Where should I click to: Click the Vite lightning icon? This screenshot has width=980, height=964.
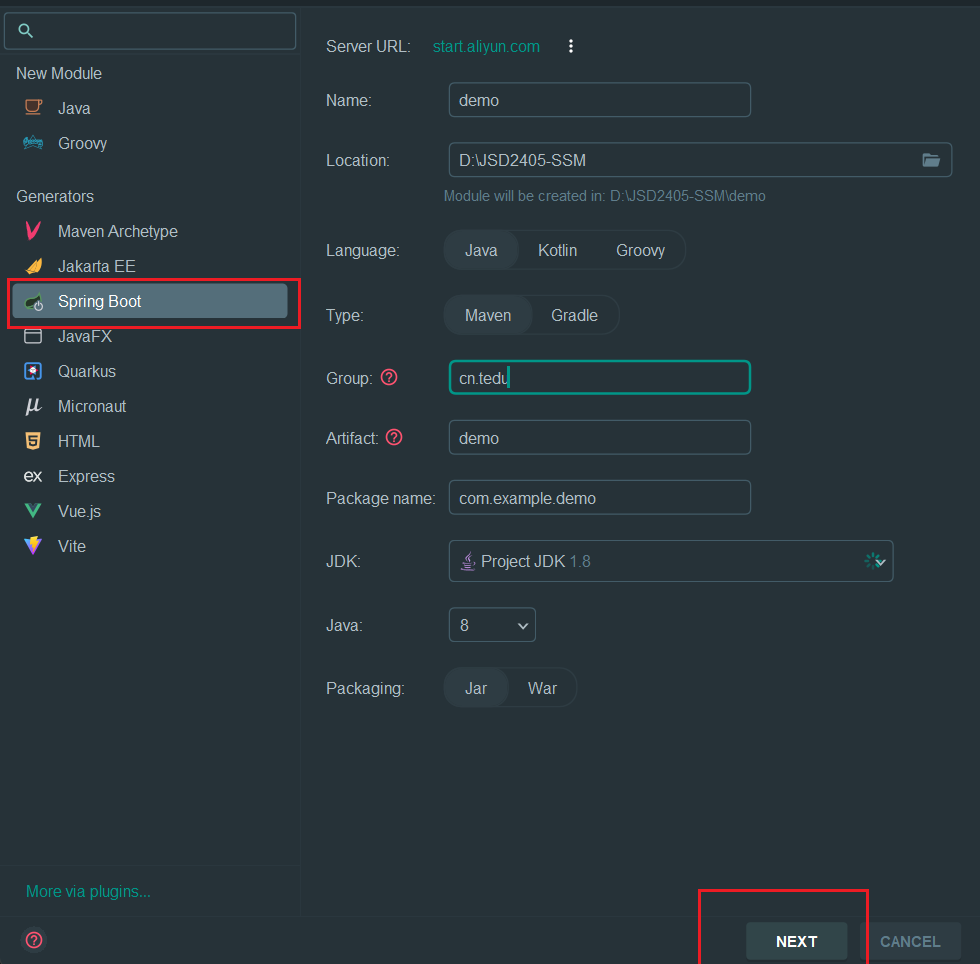33,546
